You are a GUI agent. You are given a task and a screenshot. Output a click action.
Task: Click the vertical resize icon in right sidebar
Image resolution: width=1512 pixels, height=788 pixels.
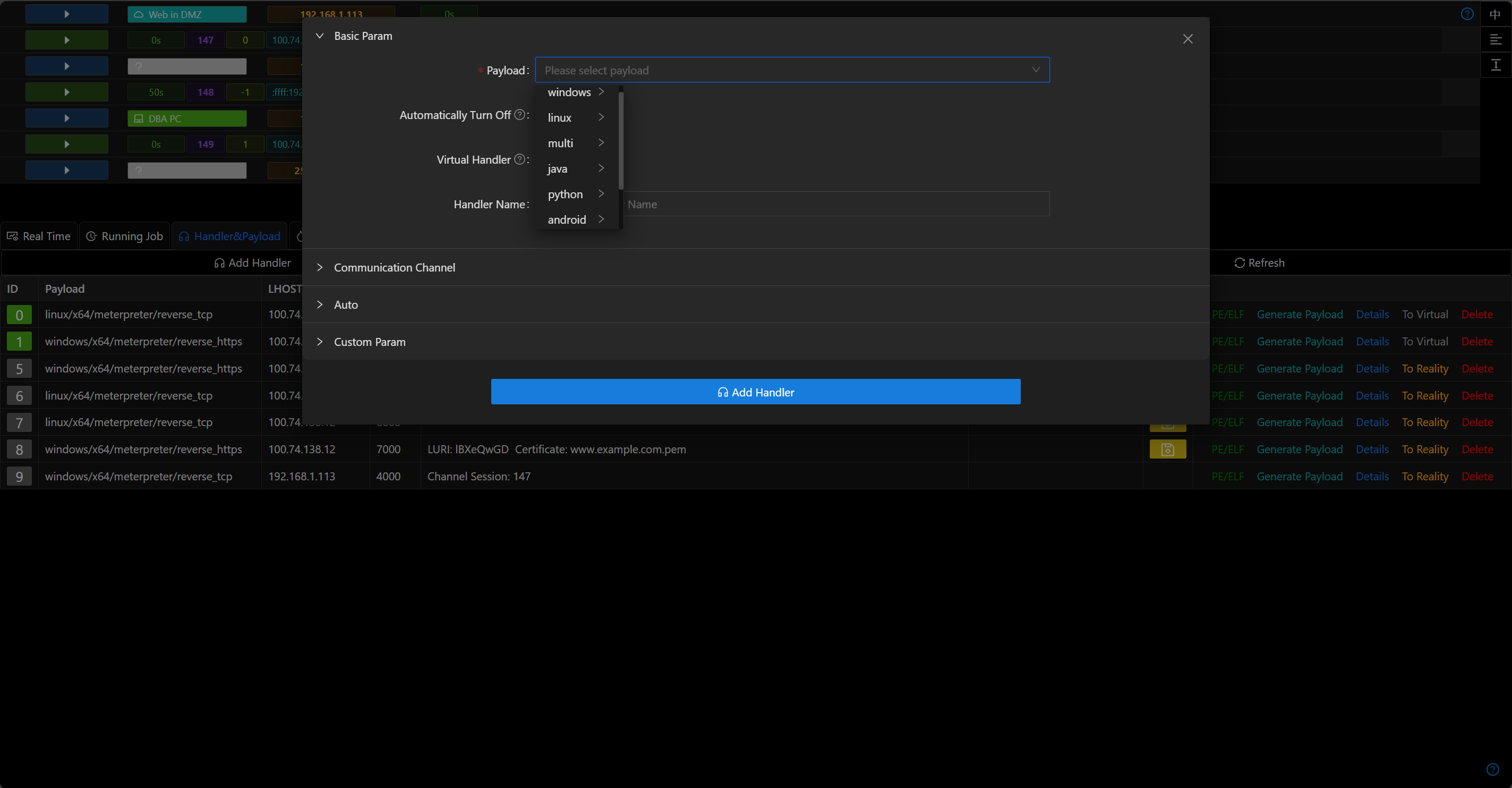[1496, 65]
